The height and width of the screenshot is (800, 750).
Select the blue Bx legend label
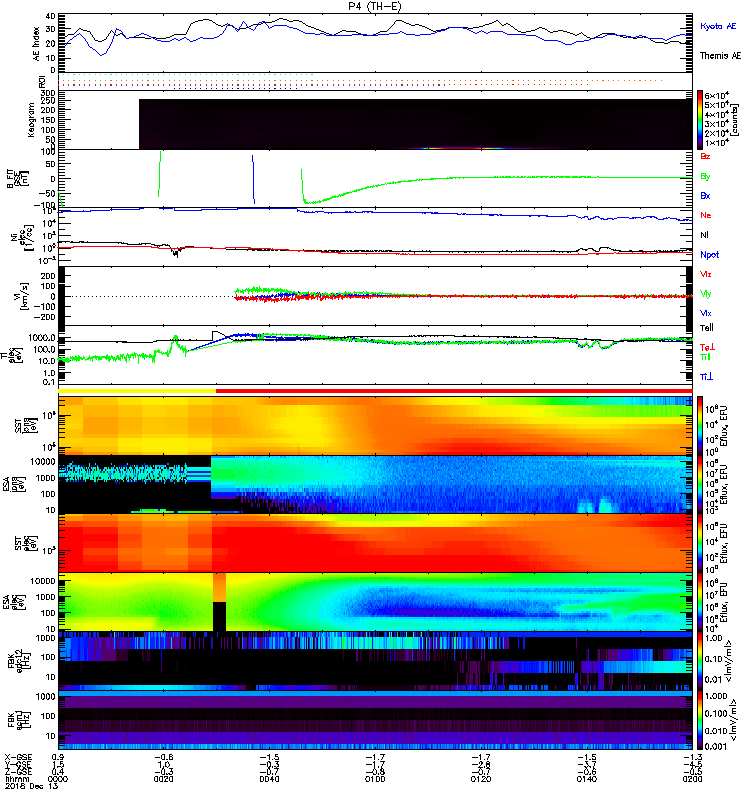pyautogui.click(x=705, y=195)
